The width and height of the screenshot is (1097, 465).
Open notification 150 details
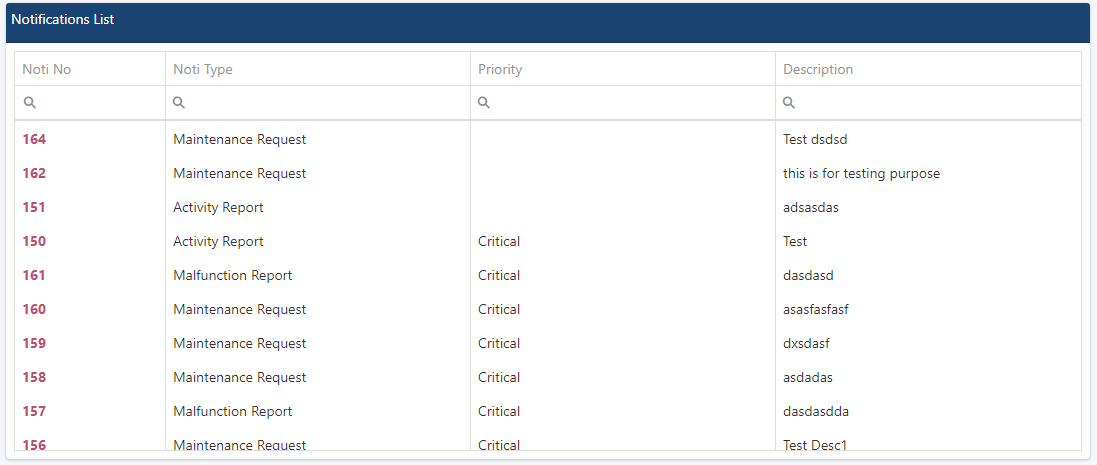[34, 241]
